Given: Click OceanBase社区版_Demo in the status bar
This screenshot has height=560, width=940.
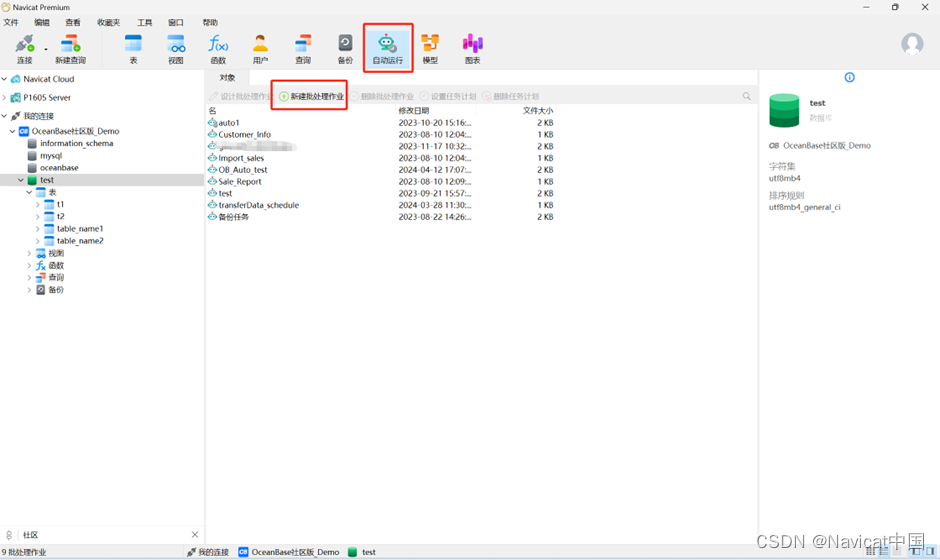Looking at the screenshot, I should click(289, 552).
